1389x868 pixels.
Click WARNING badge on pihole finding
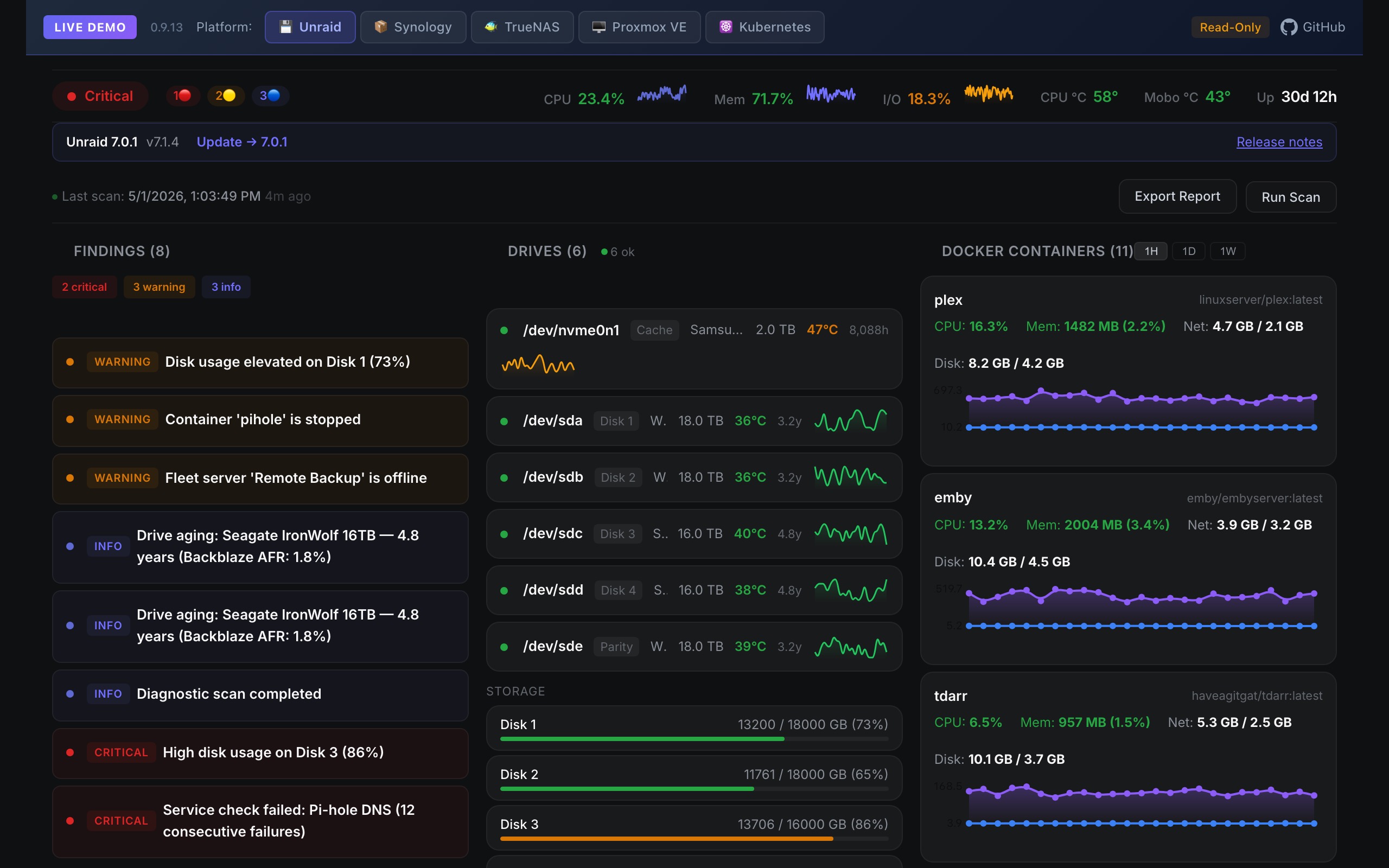tap(122, 420)
